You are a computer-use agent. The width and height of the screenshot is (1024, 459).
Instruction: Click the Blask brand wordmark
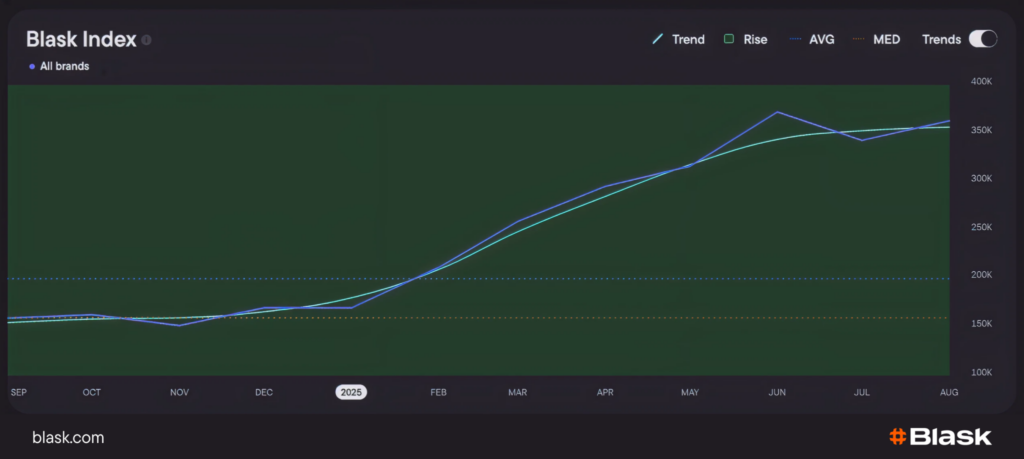tap(951, 437)
